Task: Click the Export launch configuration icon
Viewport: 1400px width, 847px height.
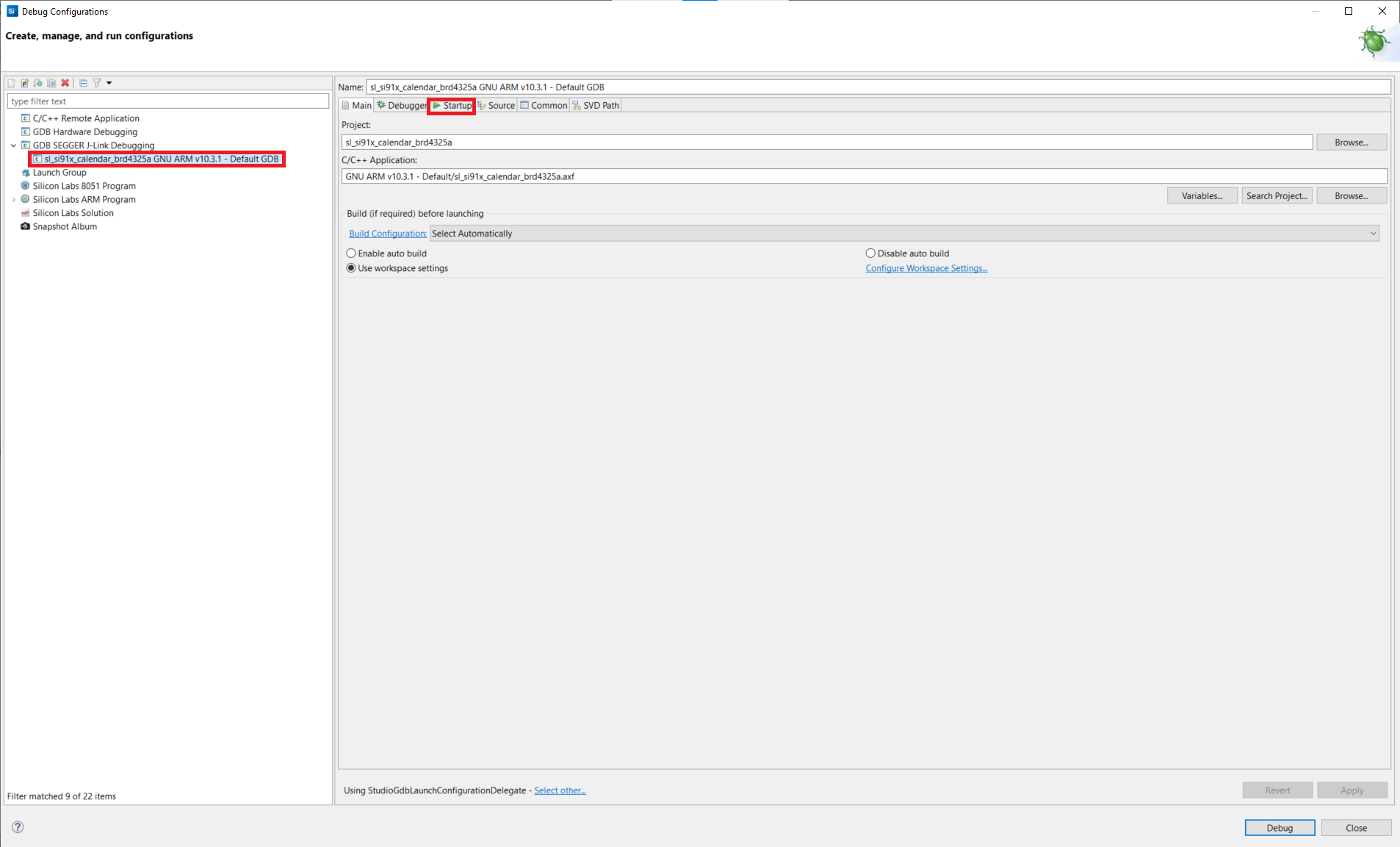Action: click(x=38, y=83)
